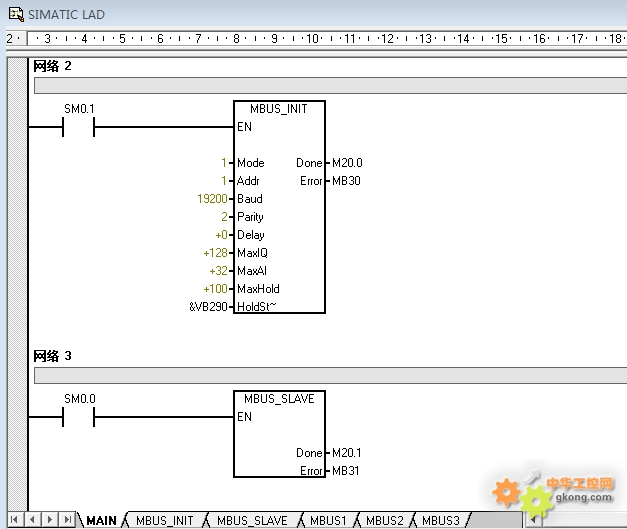The height and width of the screenshot is (529, 627).
Task: Click the ruler mark 10
Action: pos(312,39)
